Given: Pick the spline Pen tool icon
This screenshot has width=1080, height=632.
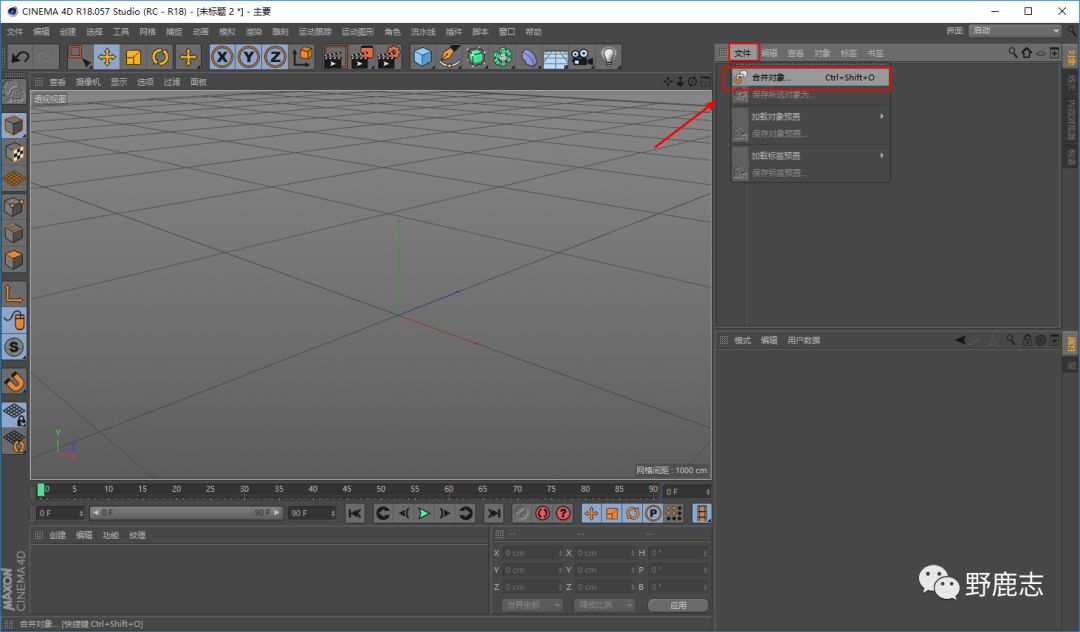Looking at the screenshot, I should click(x=449, y=56).
